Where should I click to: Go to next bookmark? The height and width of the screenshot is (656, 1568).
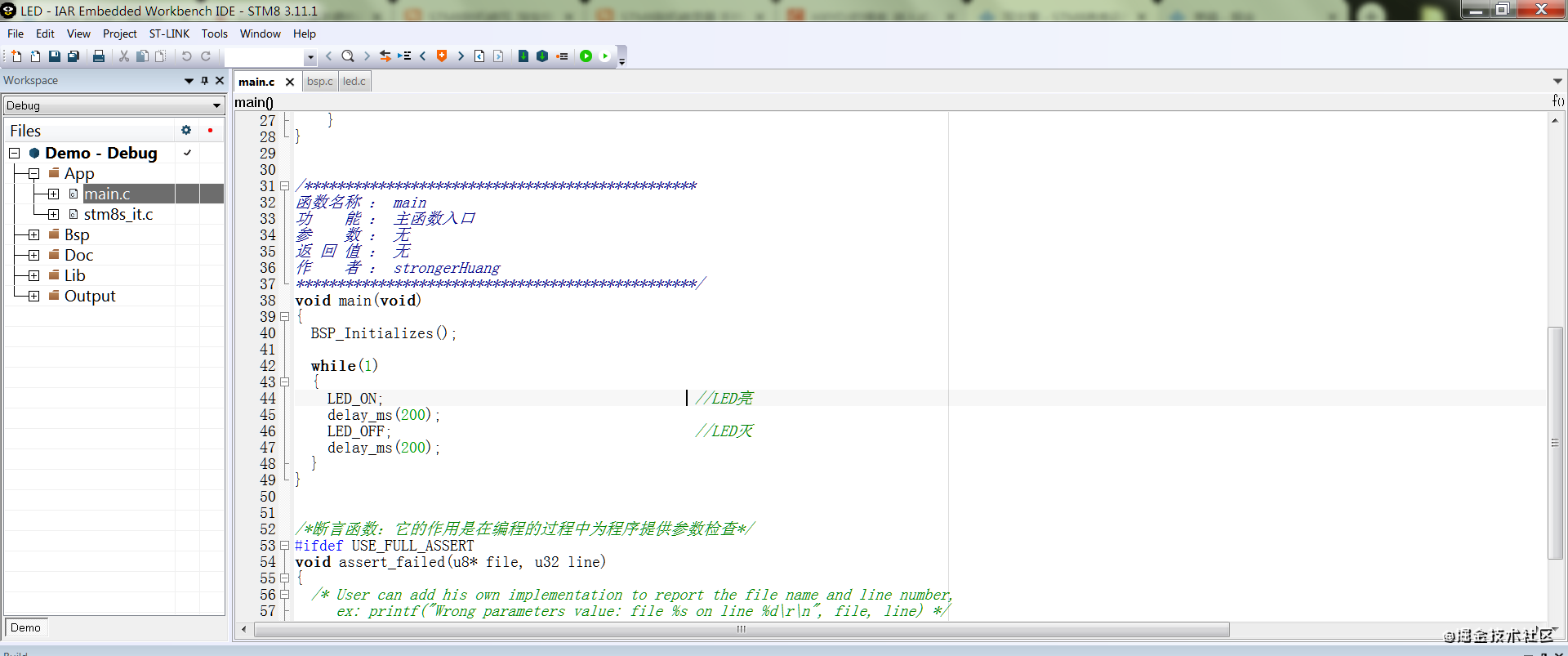pos(461,56)
